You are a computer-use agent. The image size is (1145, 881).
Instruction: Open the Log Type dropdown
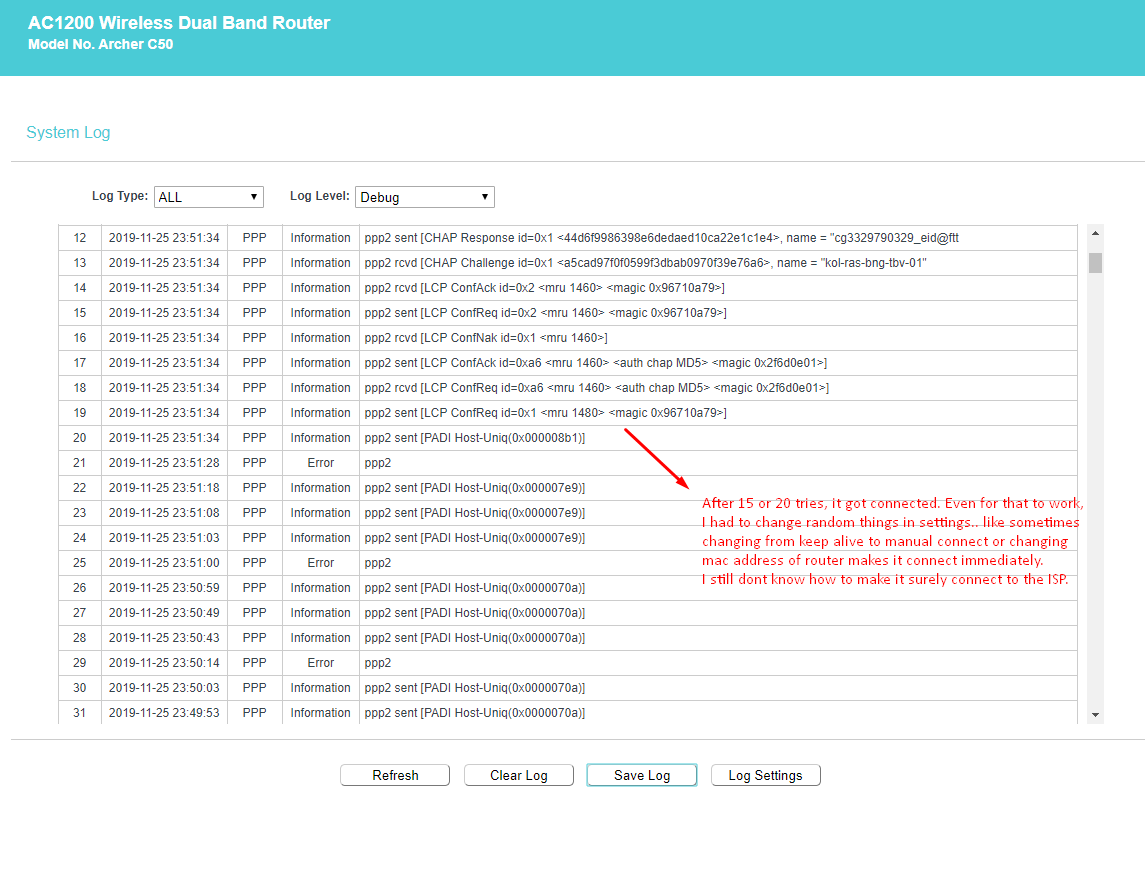pyautogui.click(x=209, y=197)
